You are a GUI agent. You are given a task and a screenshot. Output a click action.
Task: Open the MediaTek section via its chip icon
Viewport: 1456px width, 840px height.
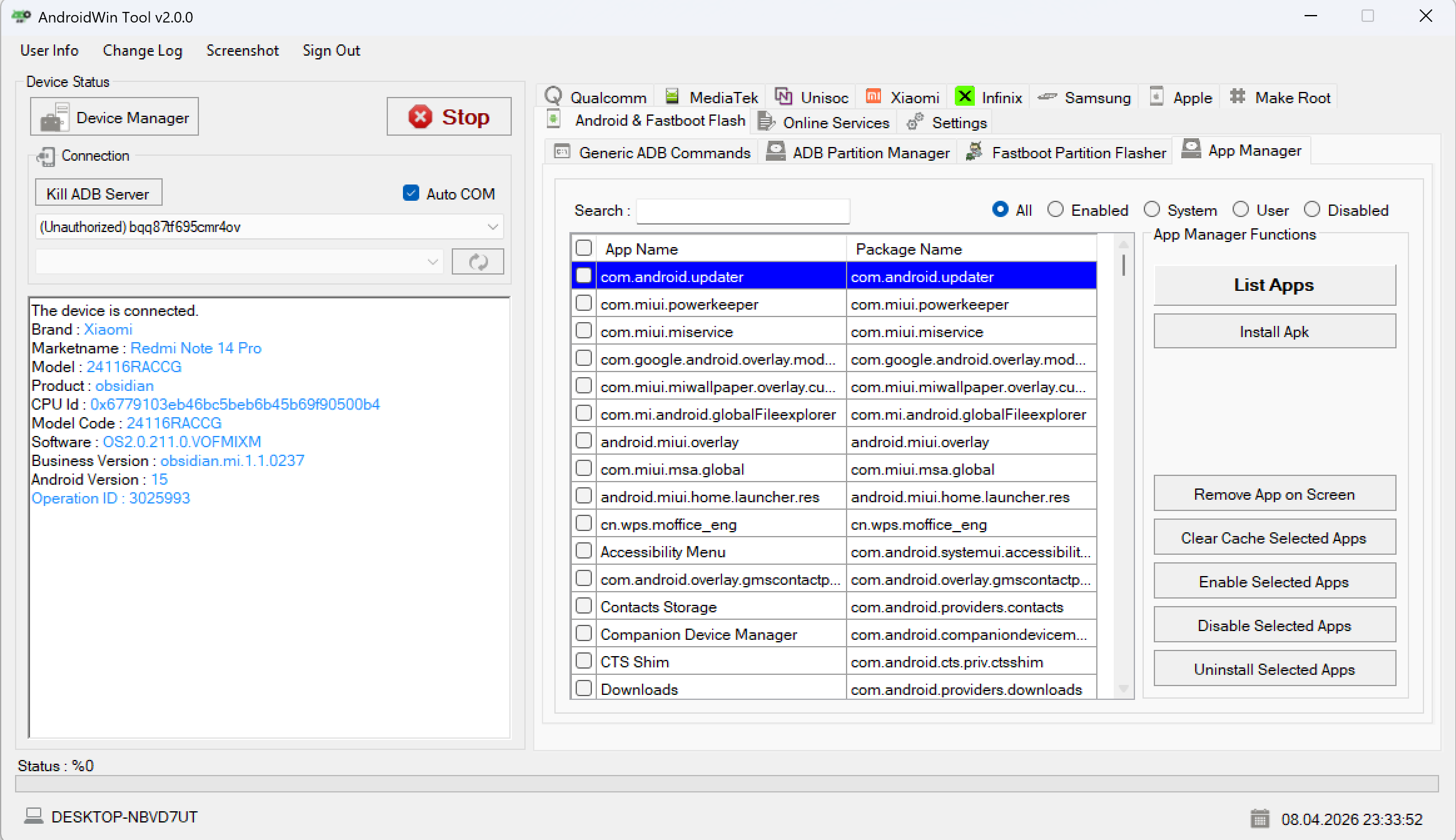pyautogui.click(x=671, y=96)
